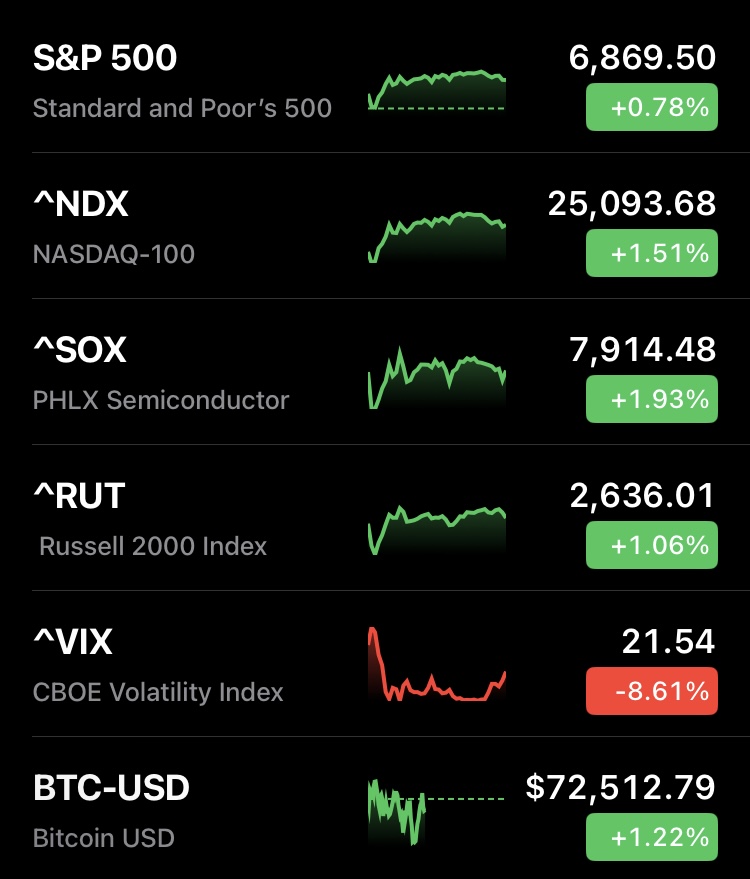Select the ^NDX ticker symbol

point(81,204)
